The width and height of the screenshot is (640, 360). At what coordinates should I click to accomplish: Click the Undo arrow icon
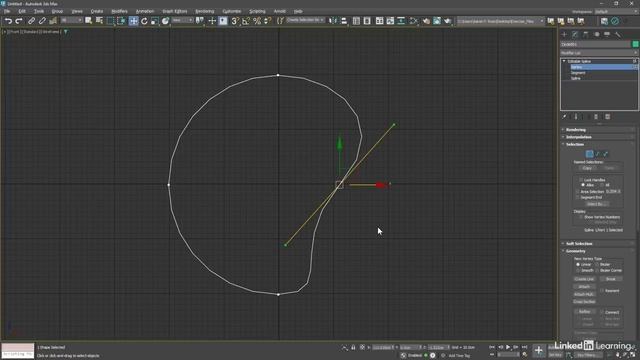(8, 21)
